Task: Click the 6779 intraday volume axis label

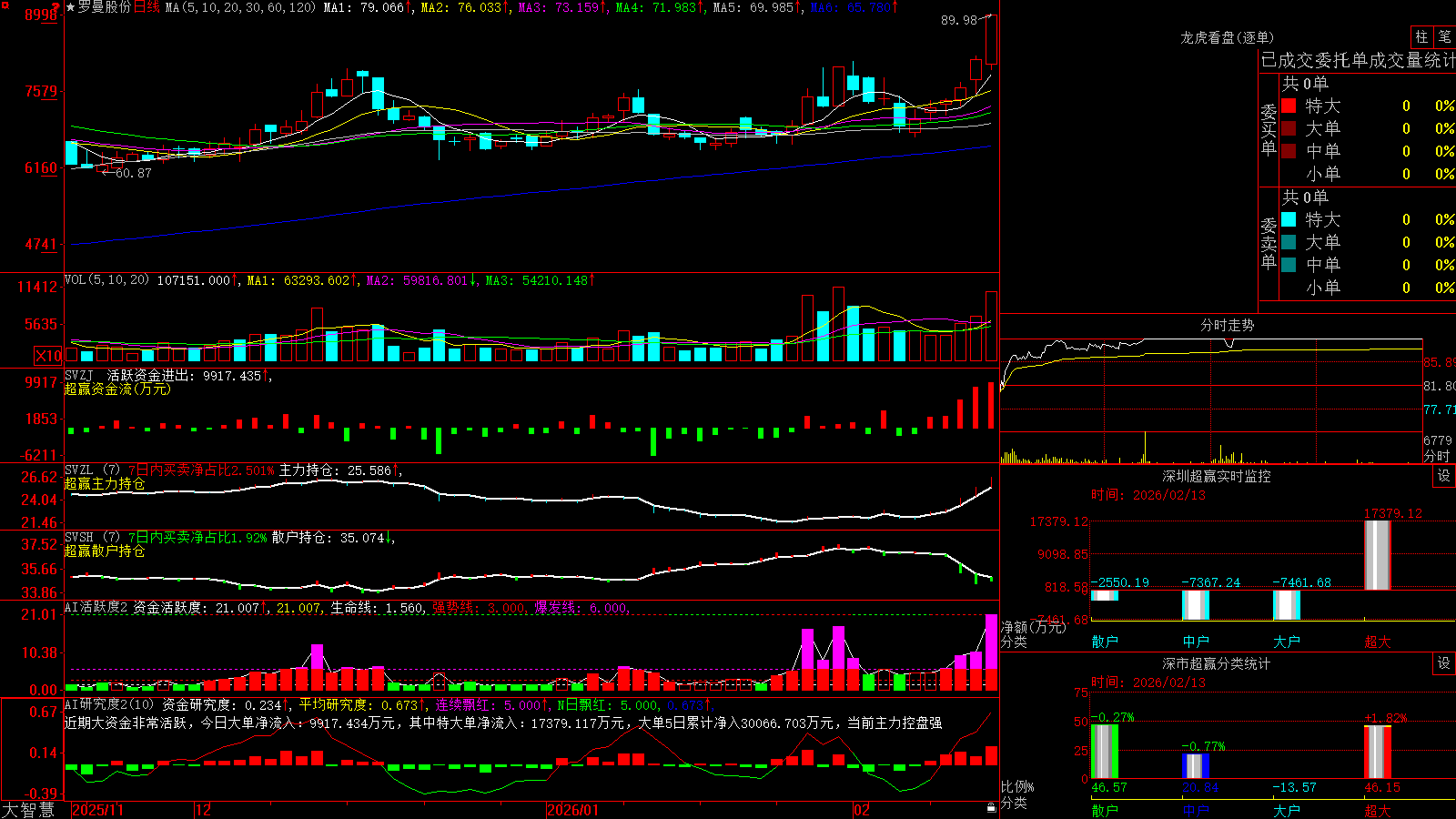Action: click(x=1438, y=440)
